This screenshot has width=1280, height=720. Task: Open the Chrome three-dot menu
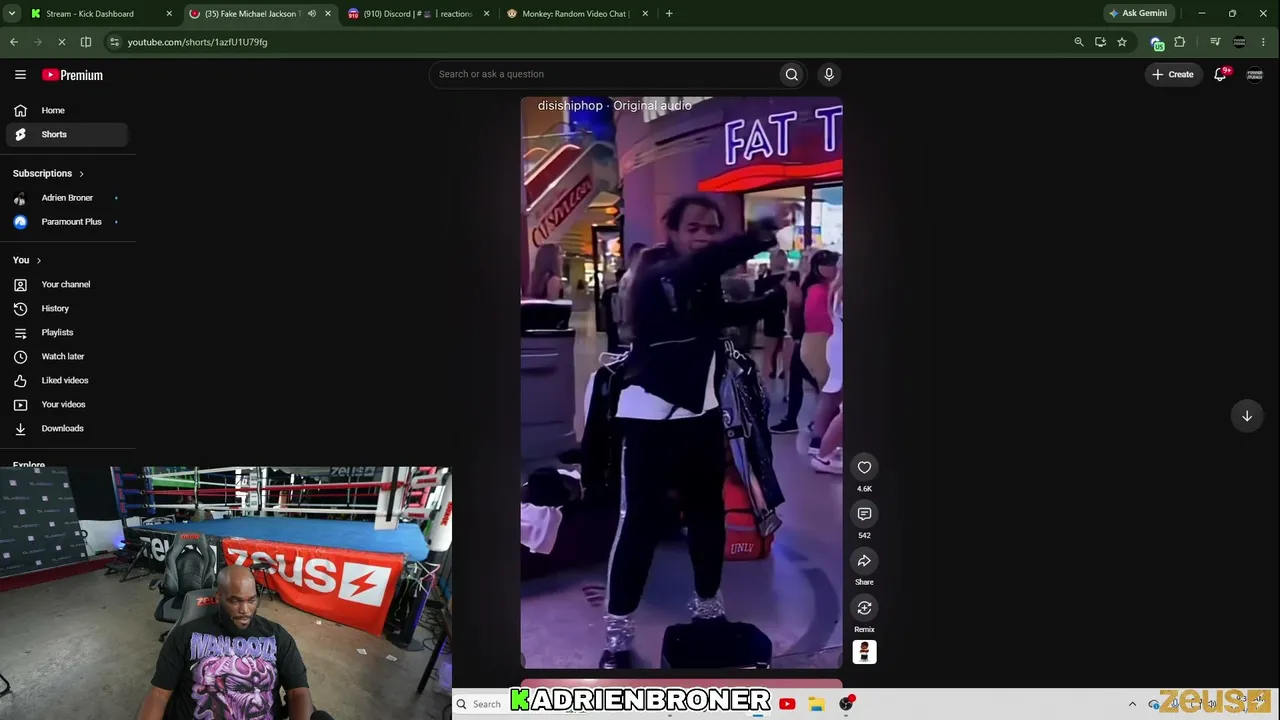[x=1265, y=42]
